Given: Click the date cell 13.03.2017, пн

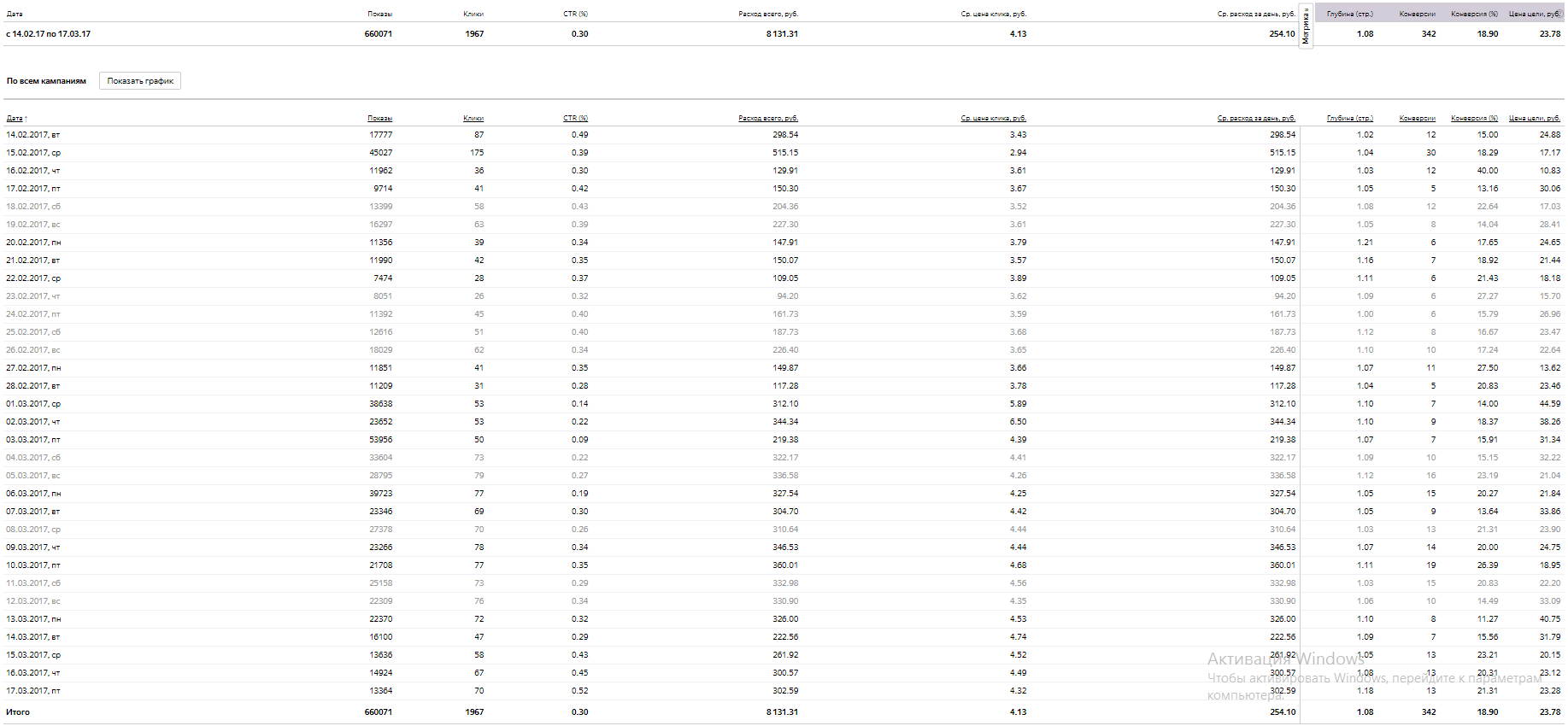Looking at the screenshot, I should click(x=33, y=619).
